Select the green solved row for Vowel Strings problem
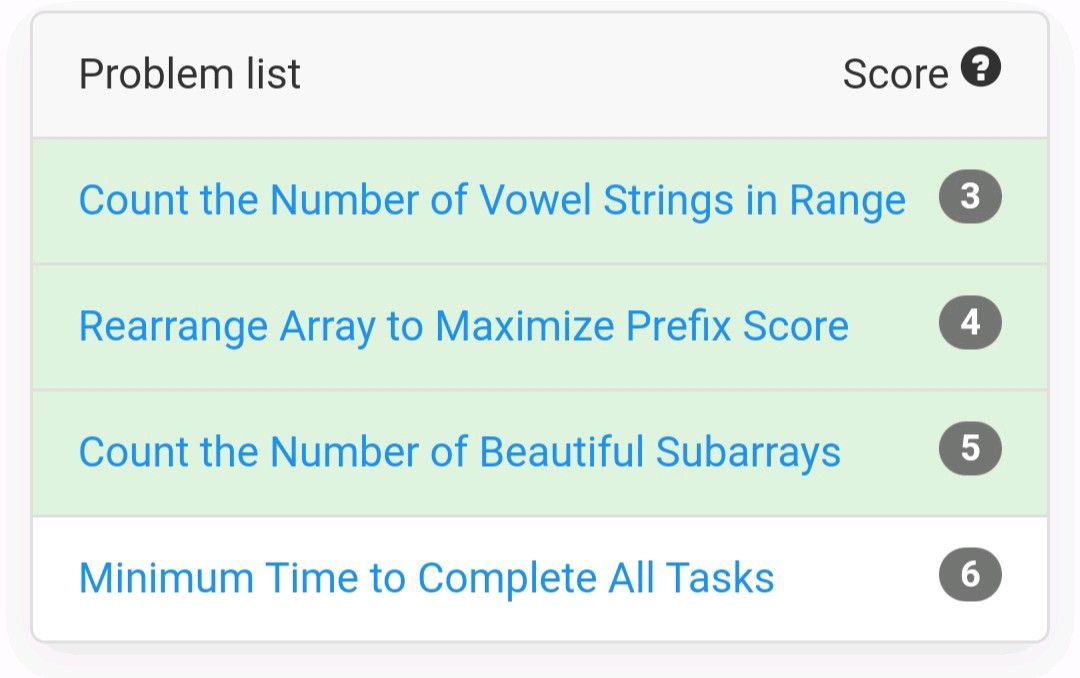 pos(540,201)
